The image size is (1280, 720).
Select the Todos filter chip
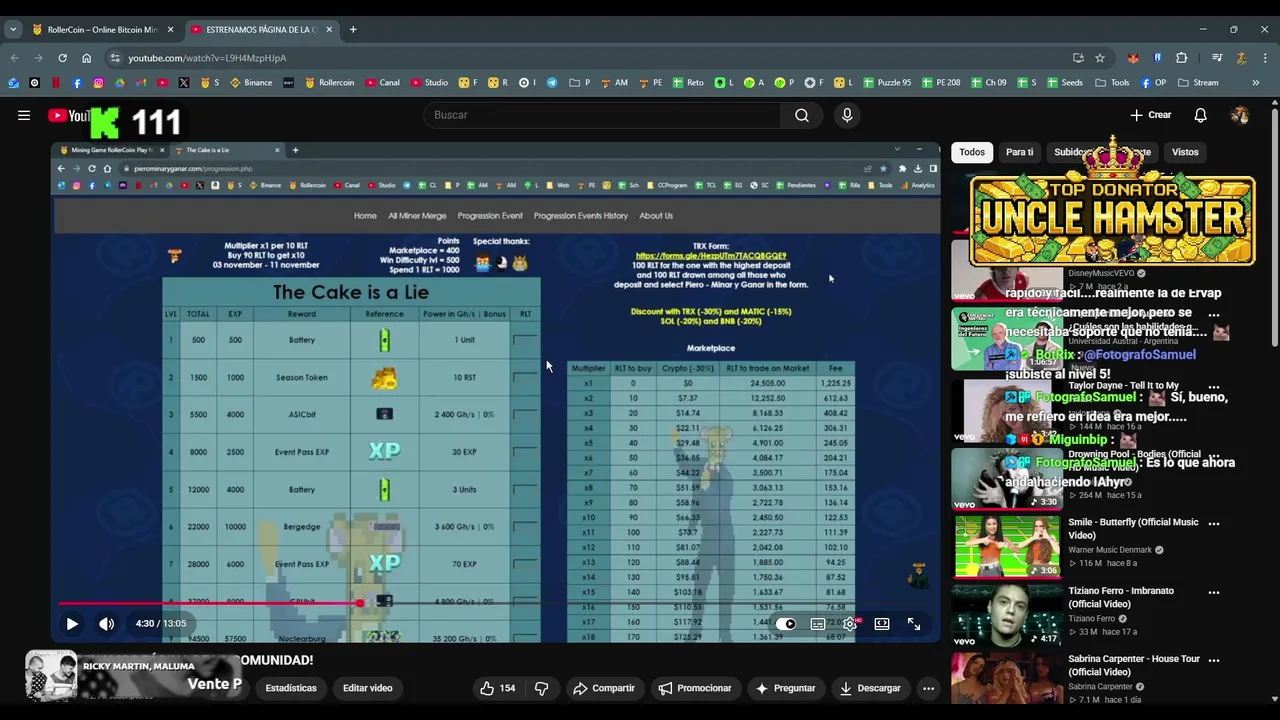tap(972, 152)
